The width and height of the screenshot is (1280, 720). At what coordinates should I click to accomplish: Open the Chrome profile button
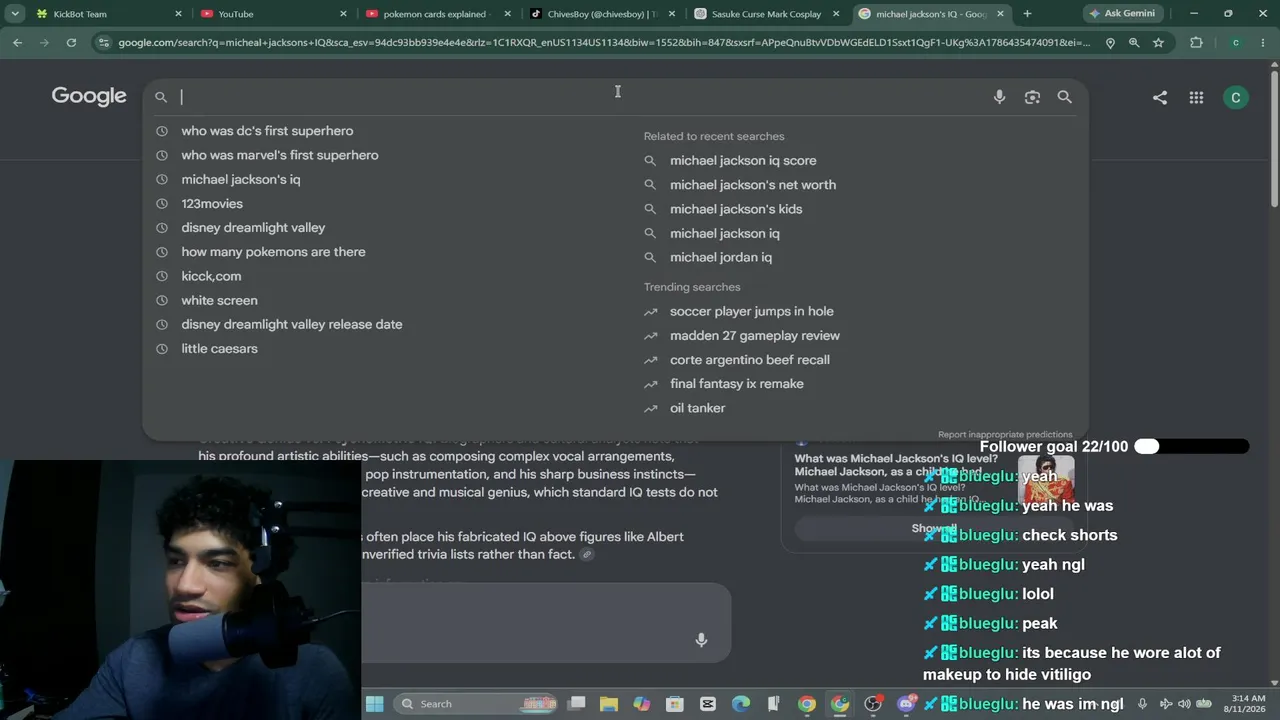1236,43
